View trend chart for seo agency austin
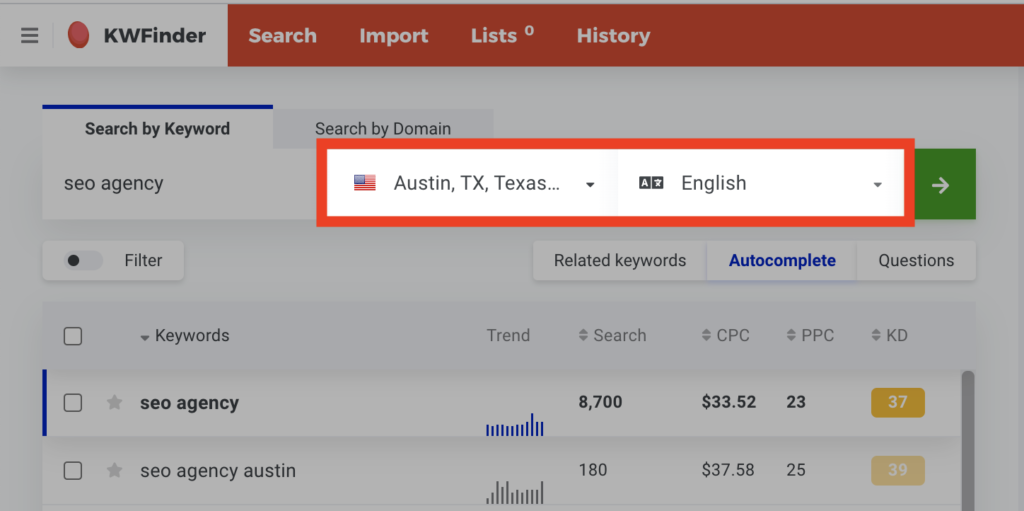Viewport: 1024px width, 511px height. pos(515,492)
